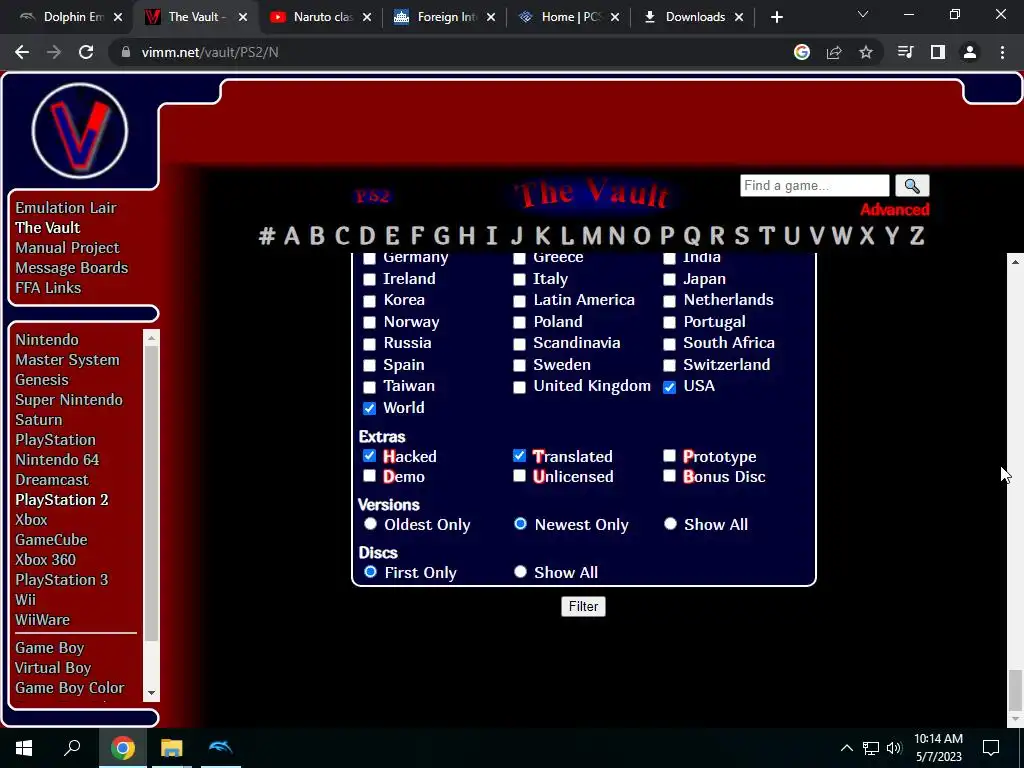
Task: Click the taskbar search icon
Action: coord(72,748)
